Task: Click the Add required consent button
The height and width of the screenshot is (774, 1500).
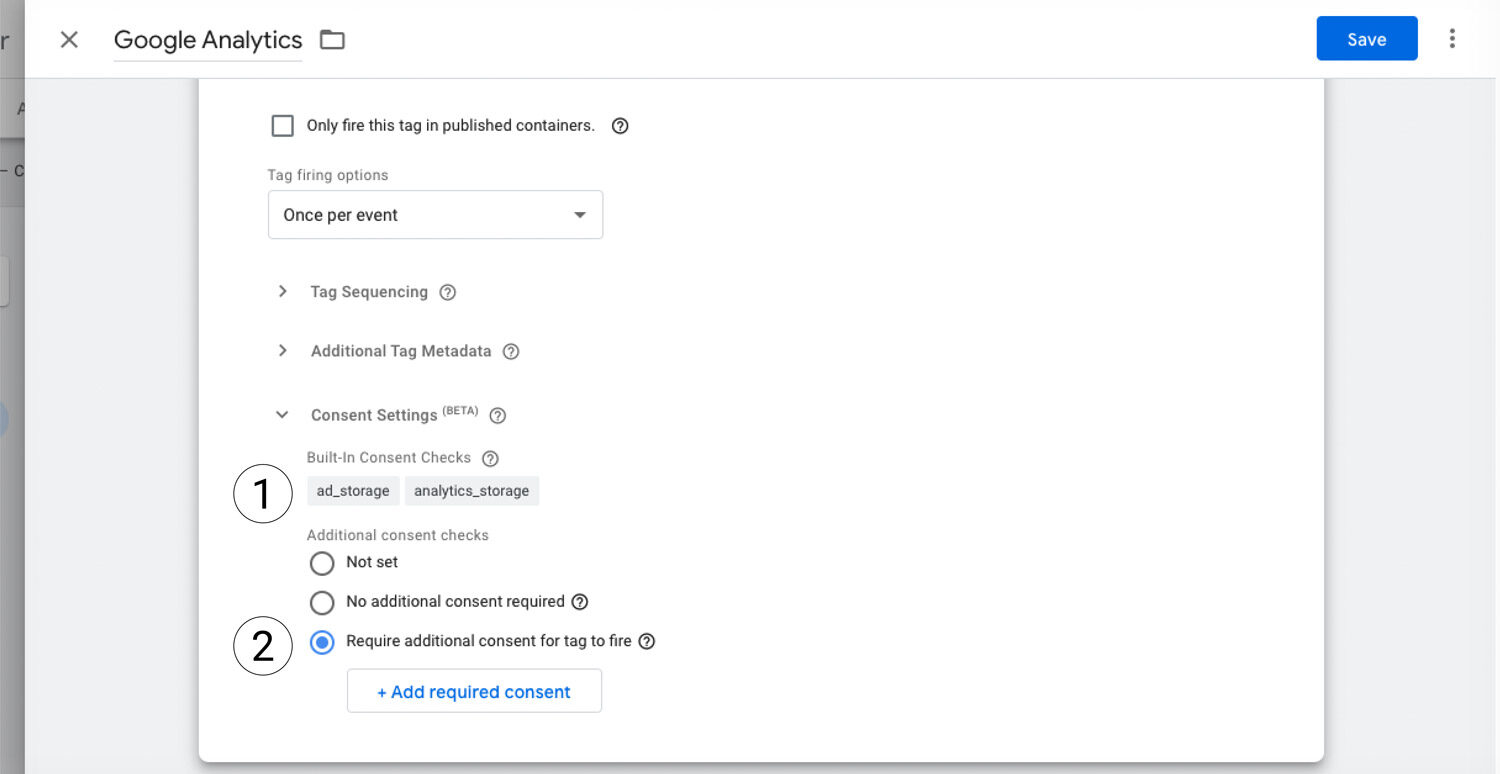Action: 474,692
